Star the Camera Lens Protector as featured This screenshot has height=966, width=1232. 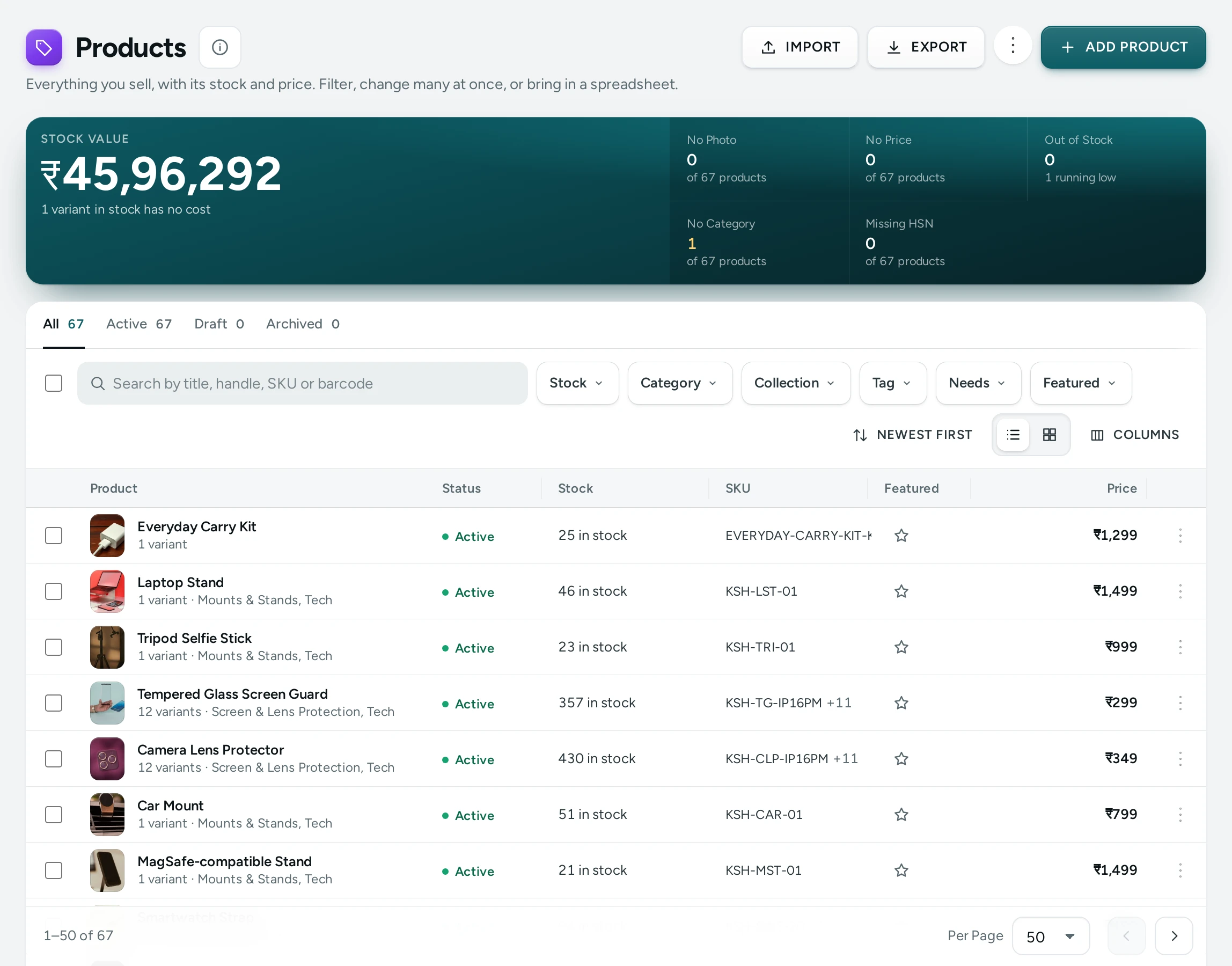tap(901, 758)
